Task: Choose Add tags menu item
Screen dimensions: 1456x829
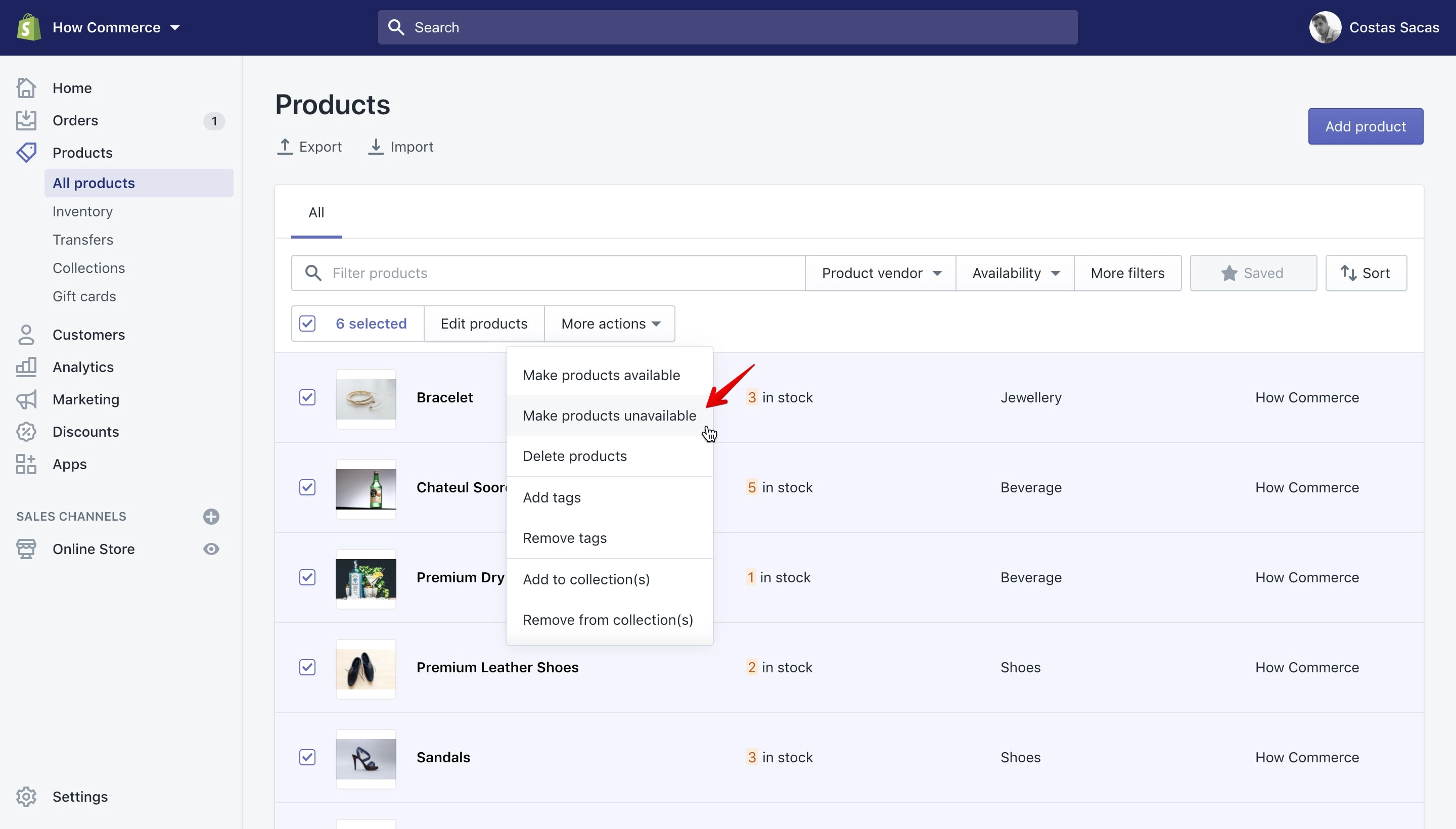Action: click(x=609, y=497)
